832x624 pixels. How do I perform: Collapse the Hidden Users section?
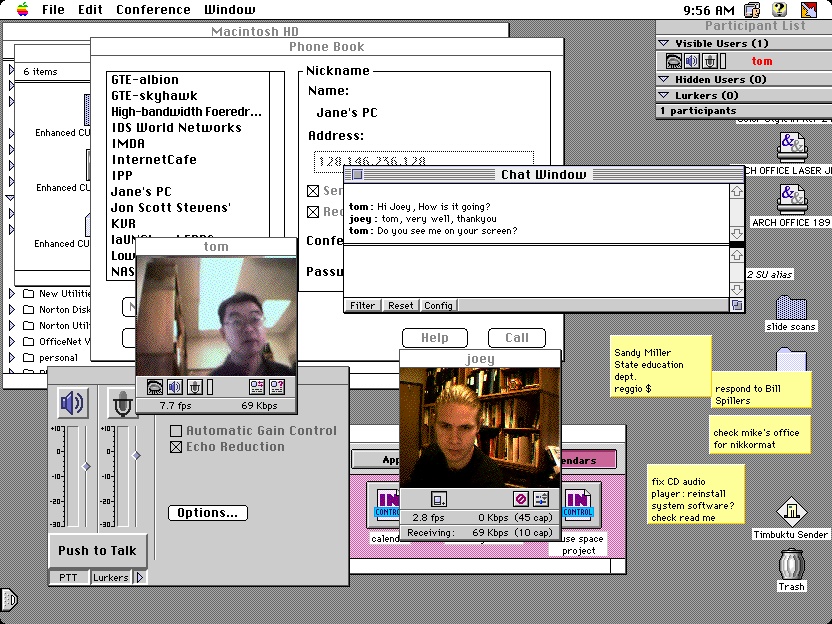click(664, 79)
